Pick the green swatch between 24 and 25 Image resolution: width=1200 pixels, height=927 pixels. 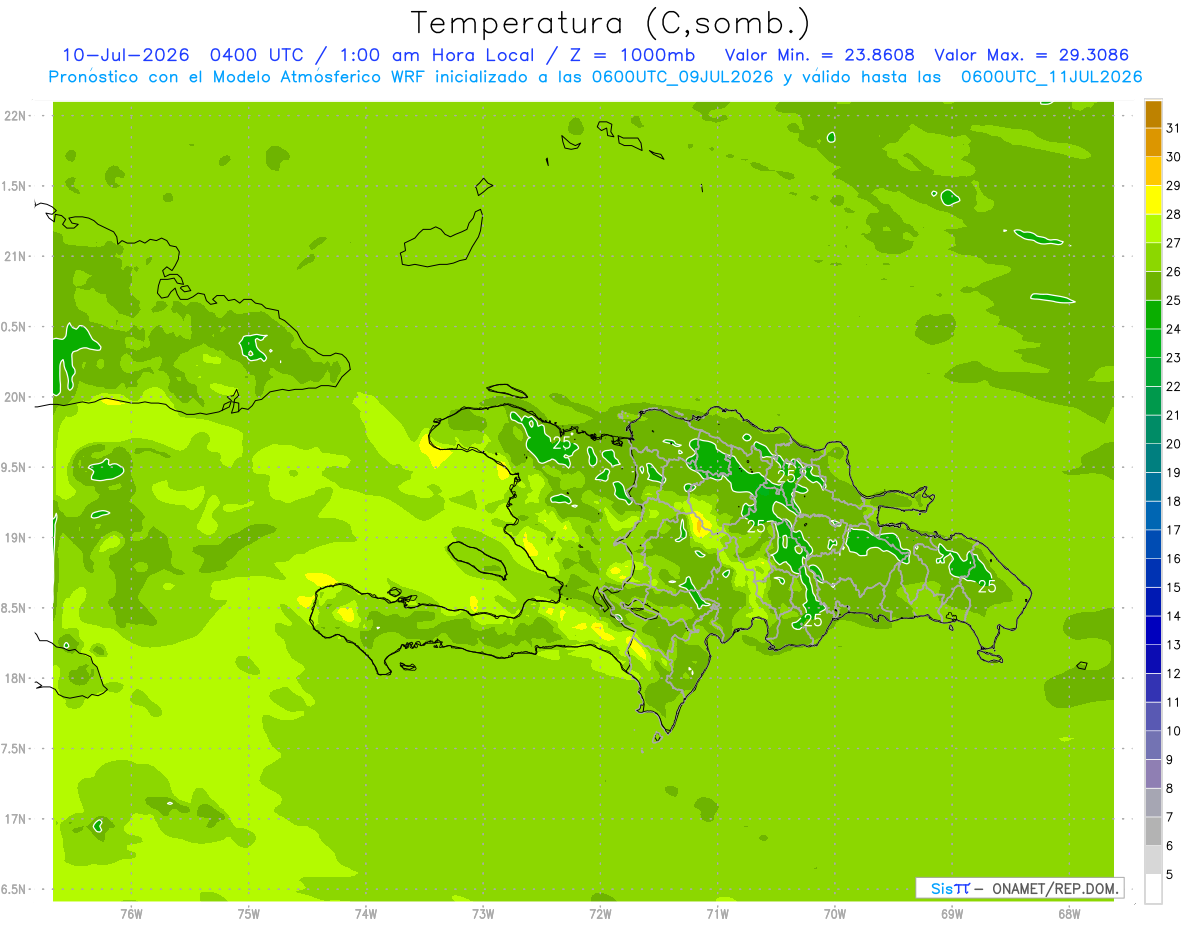click(x=1153, y=315)
